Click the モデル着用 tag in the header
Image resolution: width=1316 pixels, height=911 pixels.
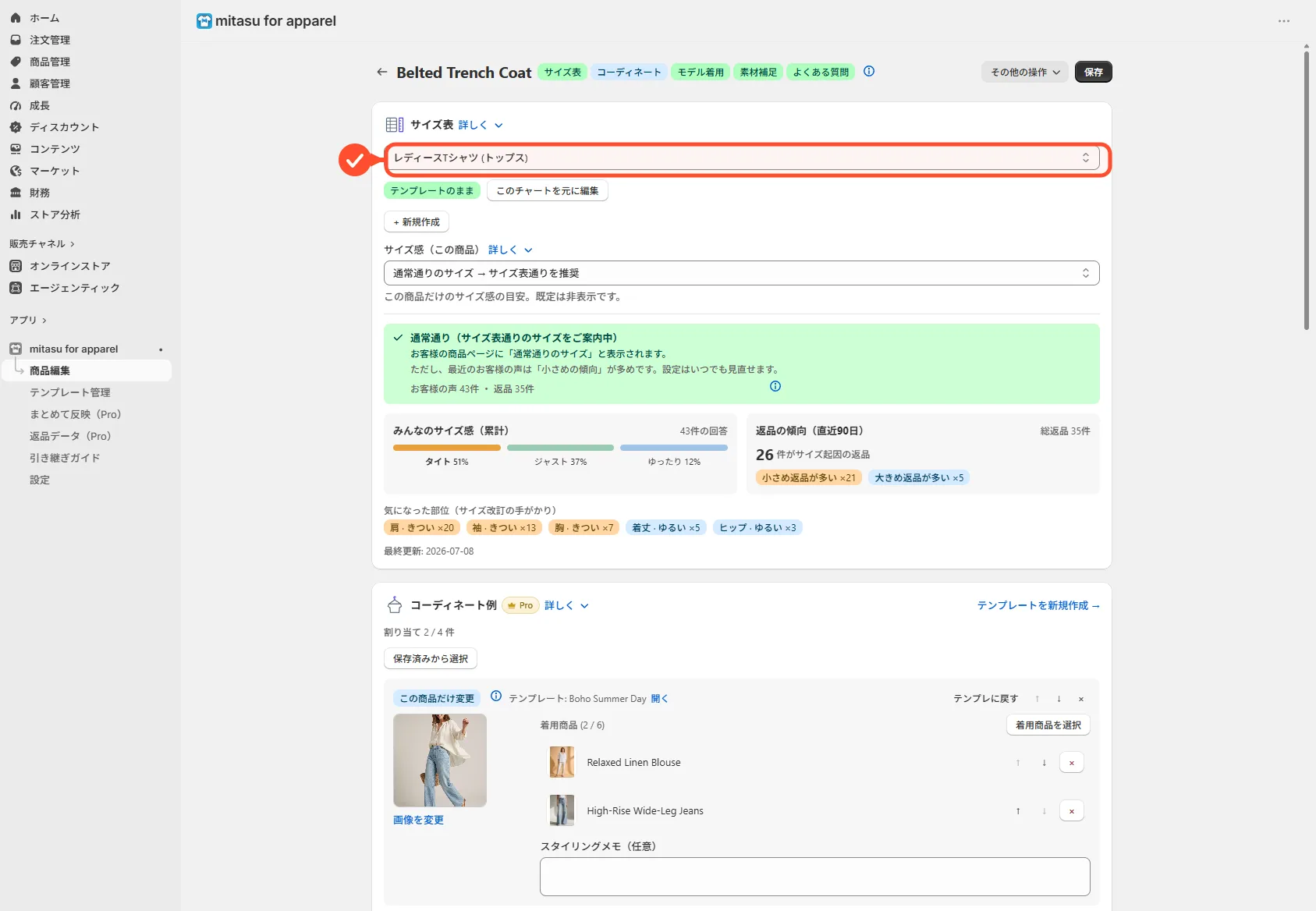pyautogui.click(x=701, y=72)
